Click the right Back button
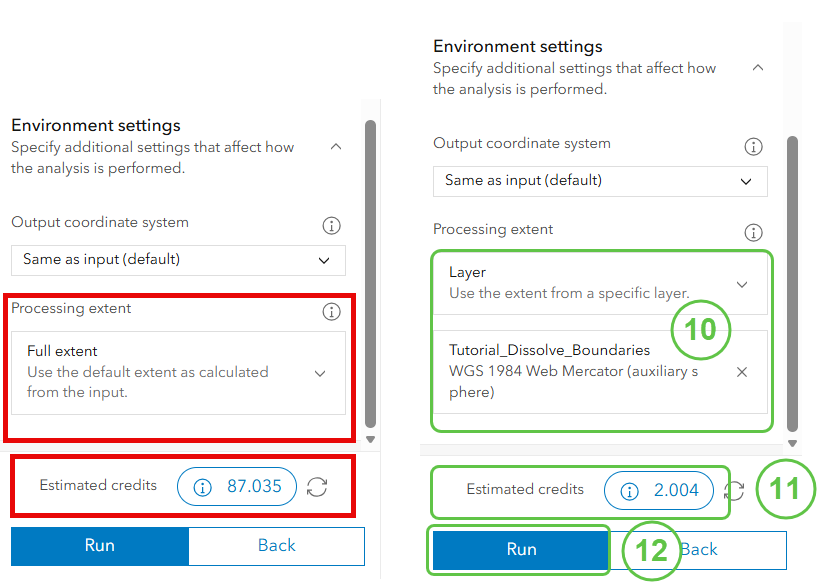 click(x=698, y=550)
